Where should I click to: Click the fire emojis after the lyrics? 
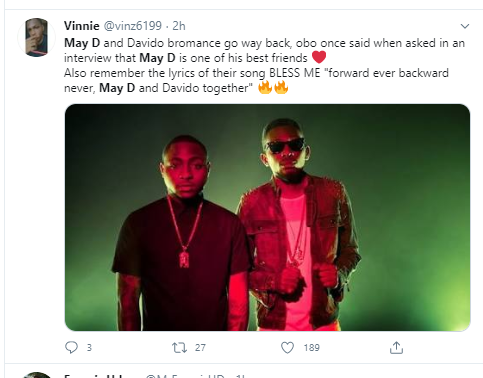[273, 88]
